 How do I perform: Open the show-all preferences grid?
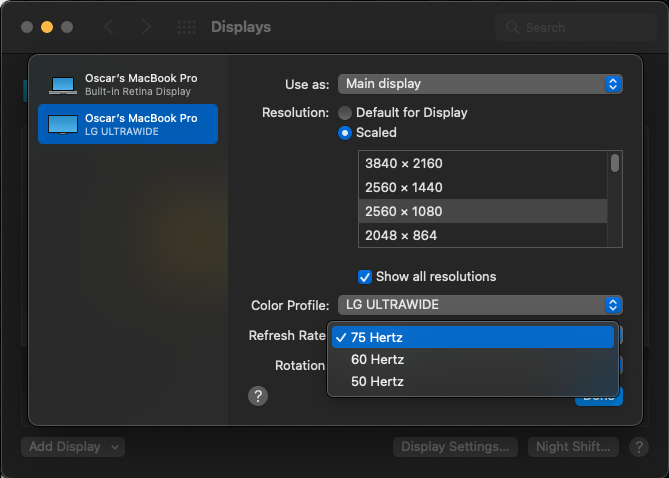click(x=187, y=27)
